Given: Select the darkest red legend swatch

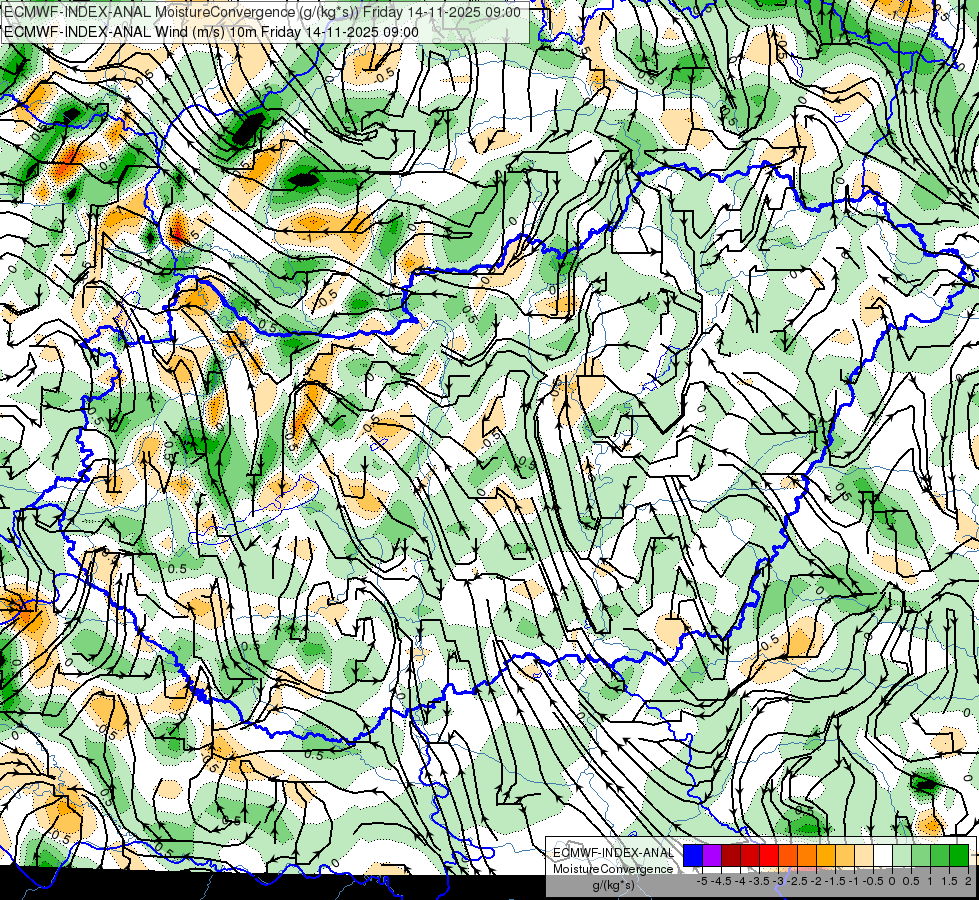Looking at the screenshot, I should 731,856.
